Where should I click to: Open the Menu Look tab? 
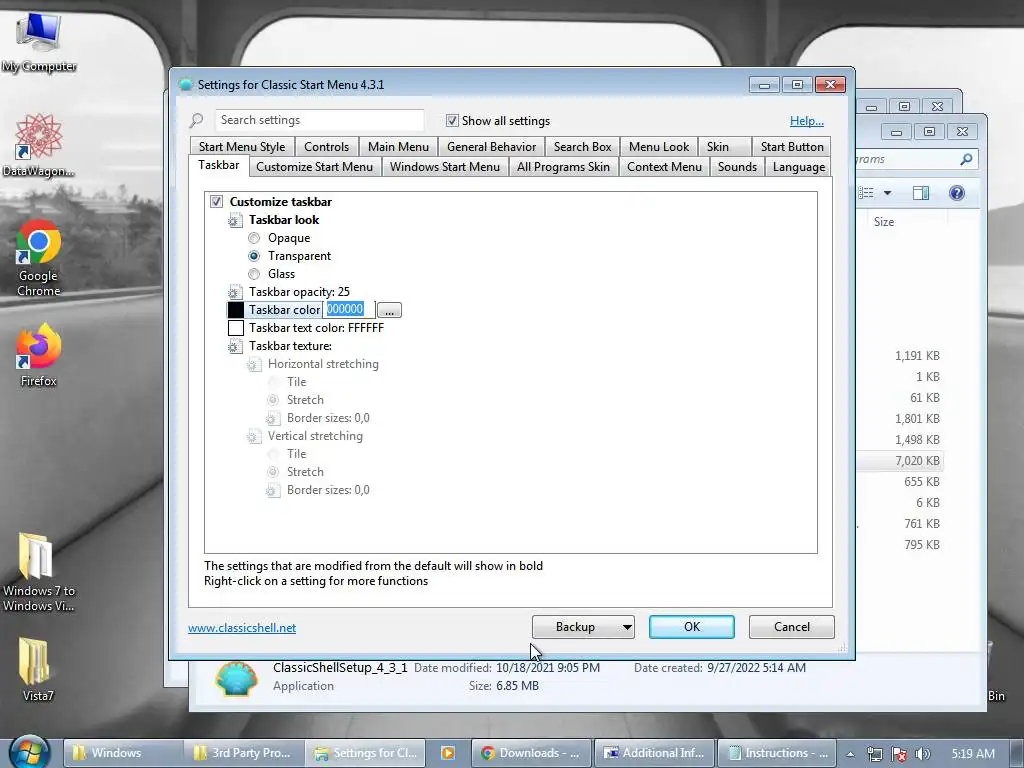tap(659, 147)
